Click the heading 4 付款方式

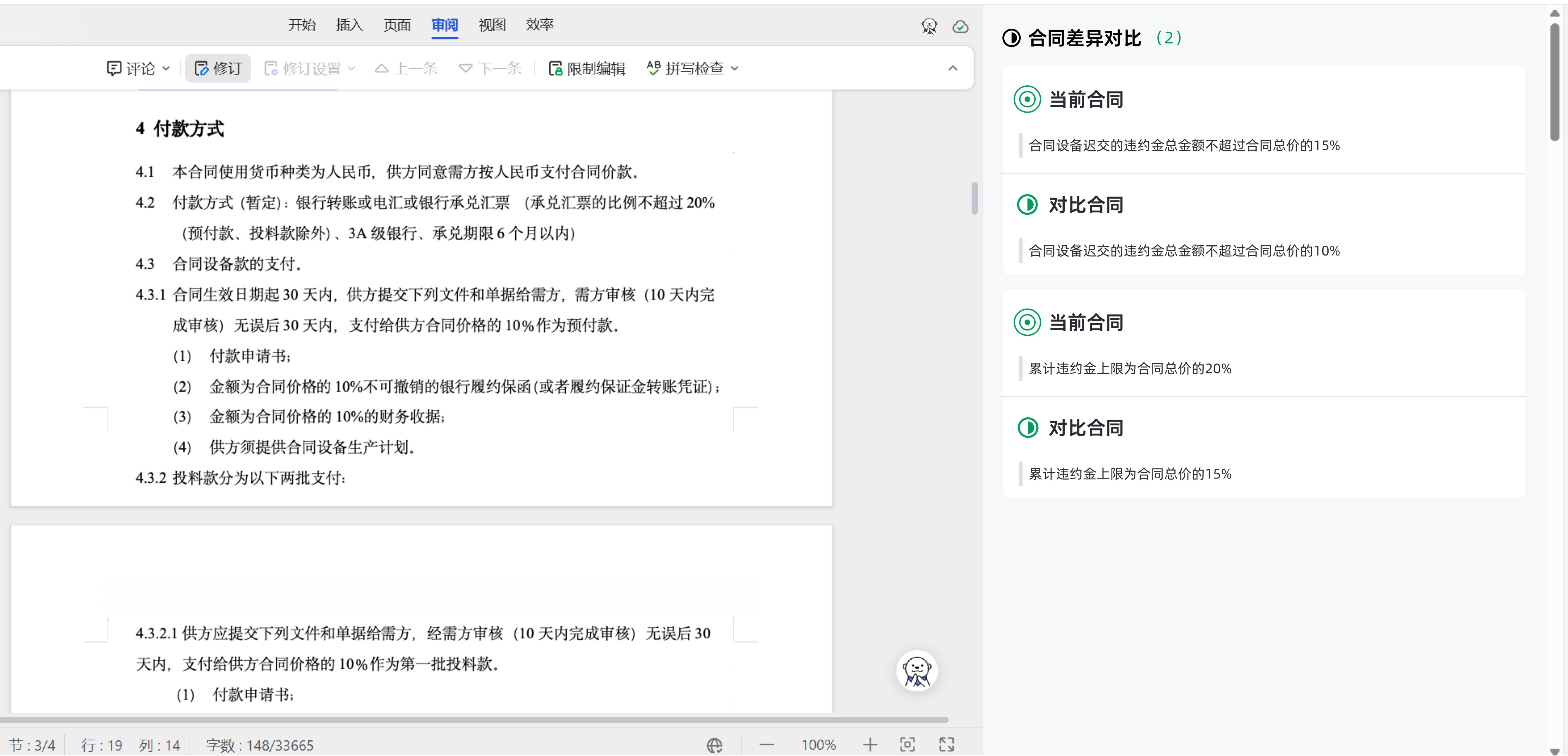[x=180, y=129]
